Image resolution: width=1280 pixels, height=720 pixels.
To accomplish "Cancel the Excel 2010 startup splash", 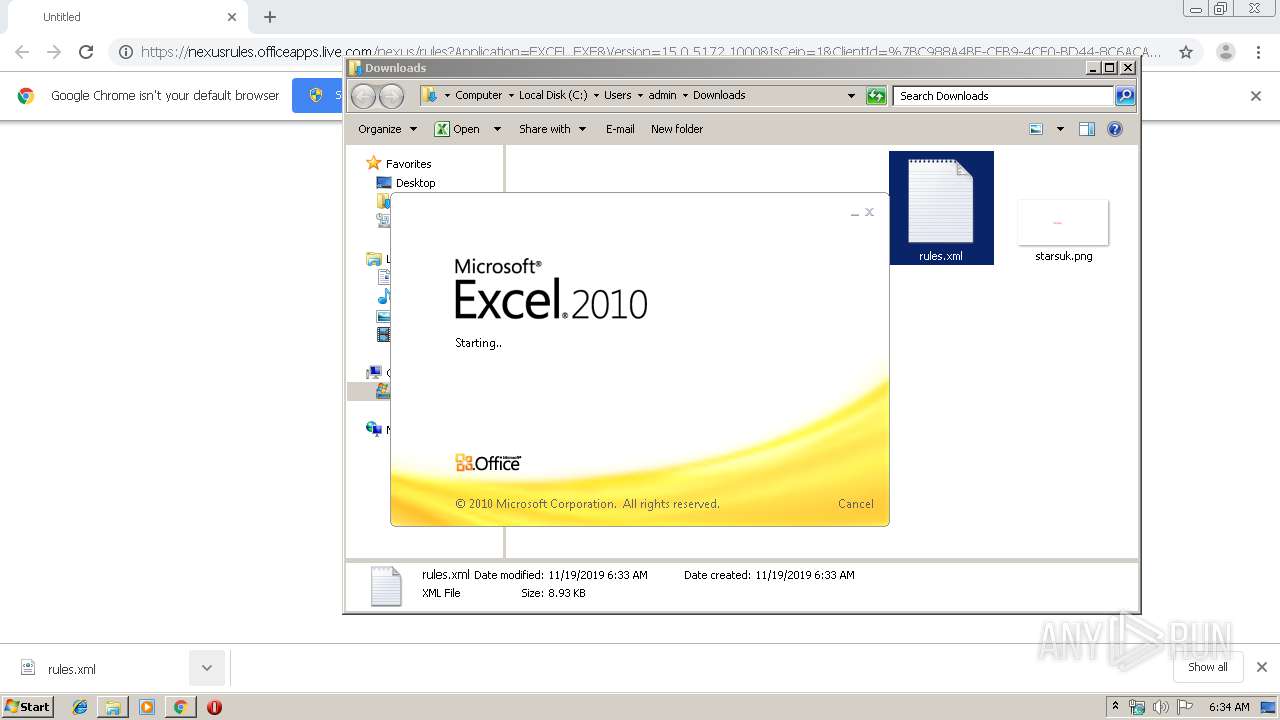I will 855,504.
